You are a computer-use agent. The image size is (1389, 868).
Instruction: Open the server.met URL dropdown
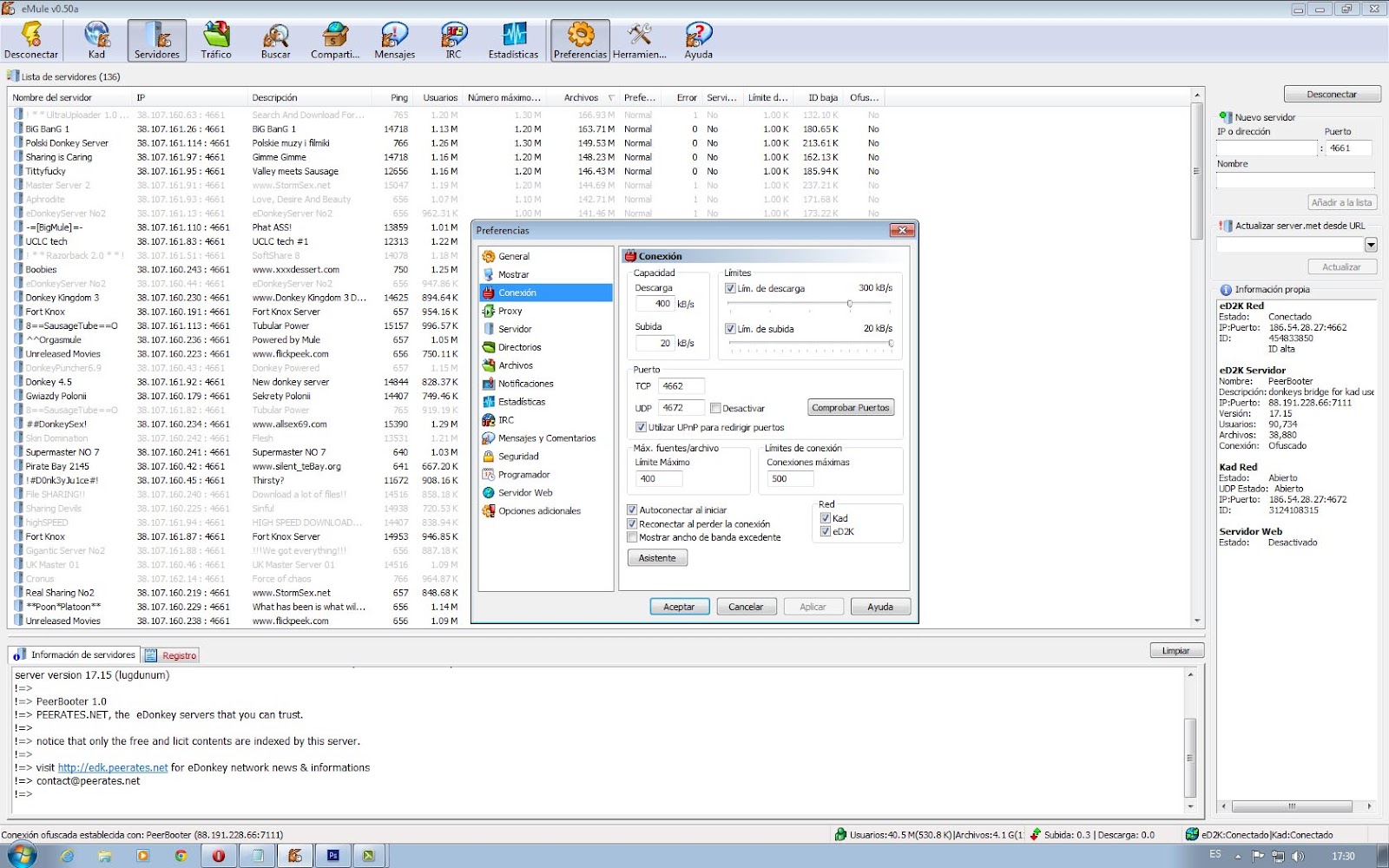pyautogui.click(x=1372, y=246)
